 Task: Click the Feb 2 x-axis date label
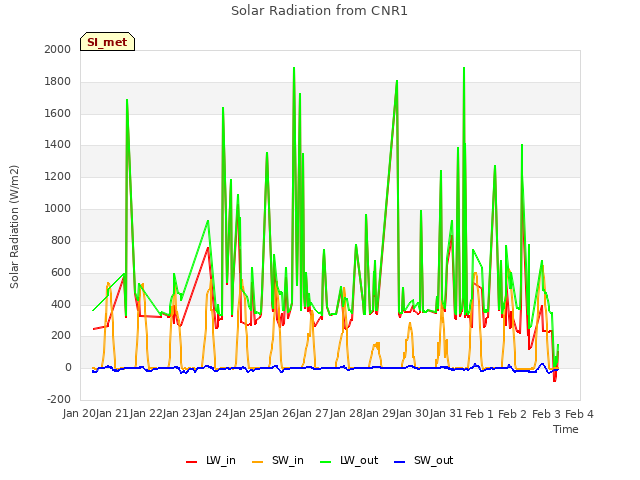[513, 414]
